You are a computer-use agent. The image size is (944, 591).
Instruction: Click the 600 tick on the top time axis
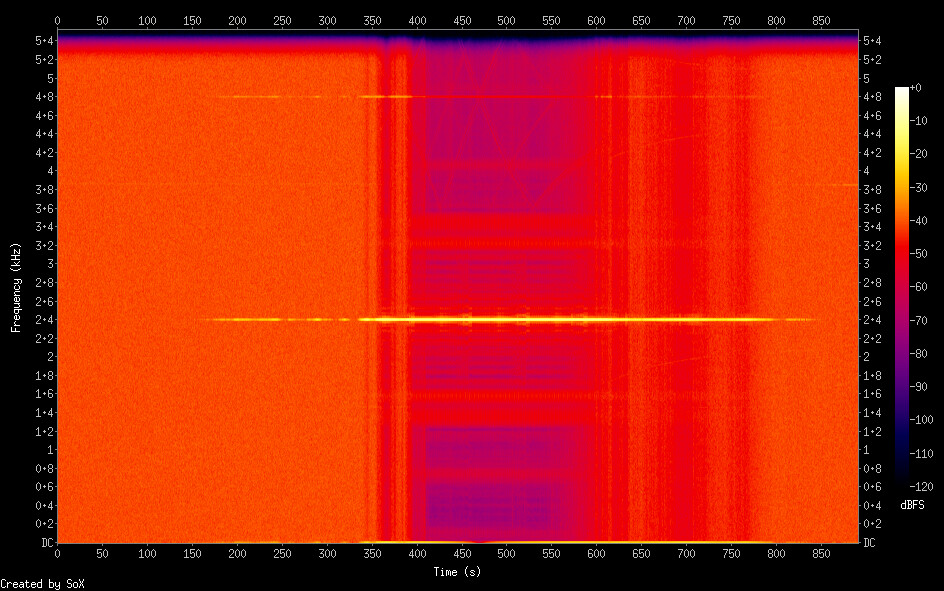pos(597,20)
